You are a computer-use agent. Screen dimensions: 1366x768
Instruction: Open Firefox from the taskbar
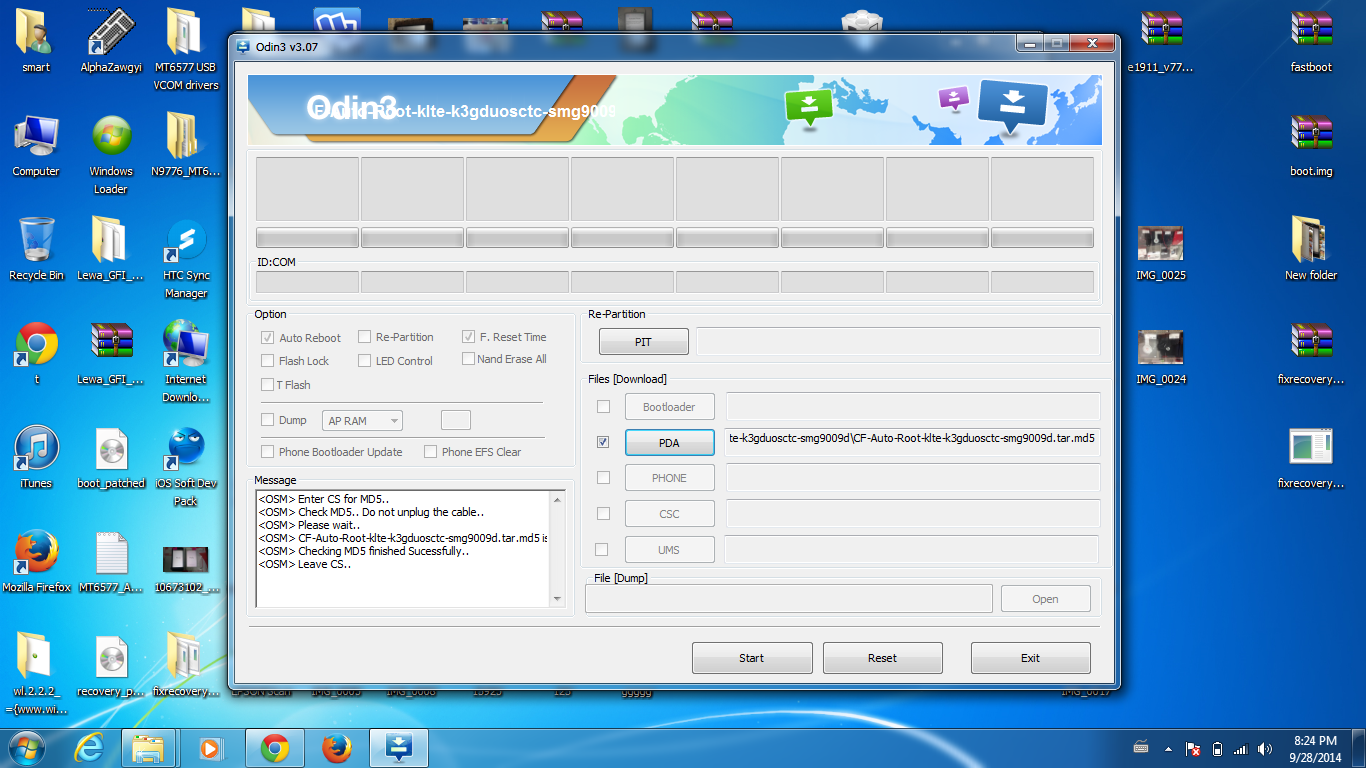click(x=337, y=747)
